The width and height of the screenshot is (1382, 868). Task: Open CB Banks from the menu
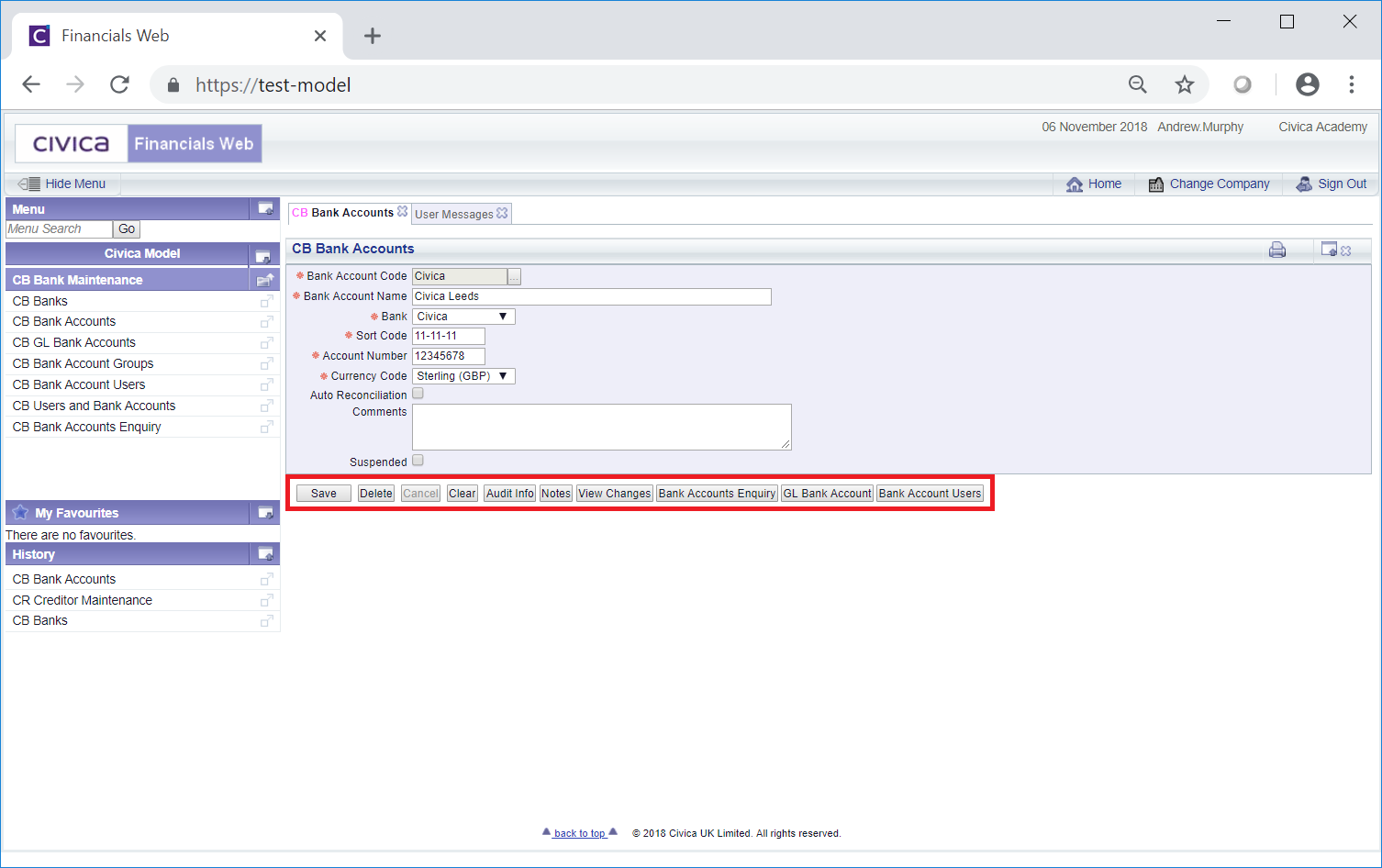click(x=39, y=301)
